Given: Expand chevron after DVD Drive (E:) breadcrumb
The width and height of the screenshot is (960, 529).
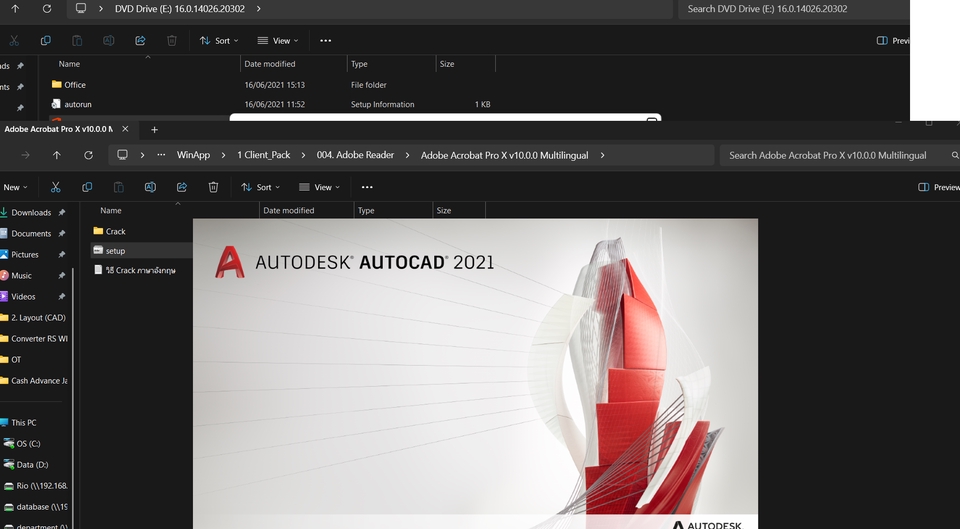Looking at the screenshot, I should point(258,9).
